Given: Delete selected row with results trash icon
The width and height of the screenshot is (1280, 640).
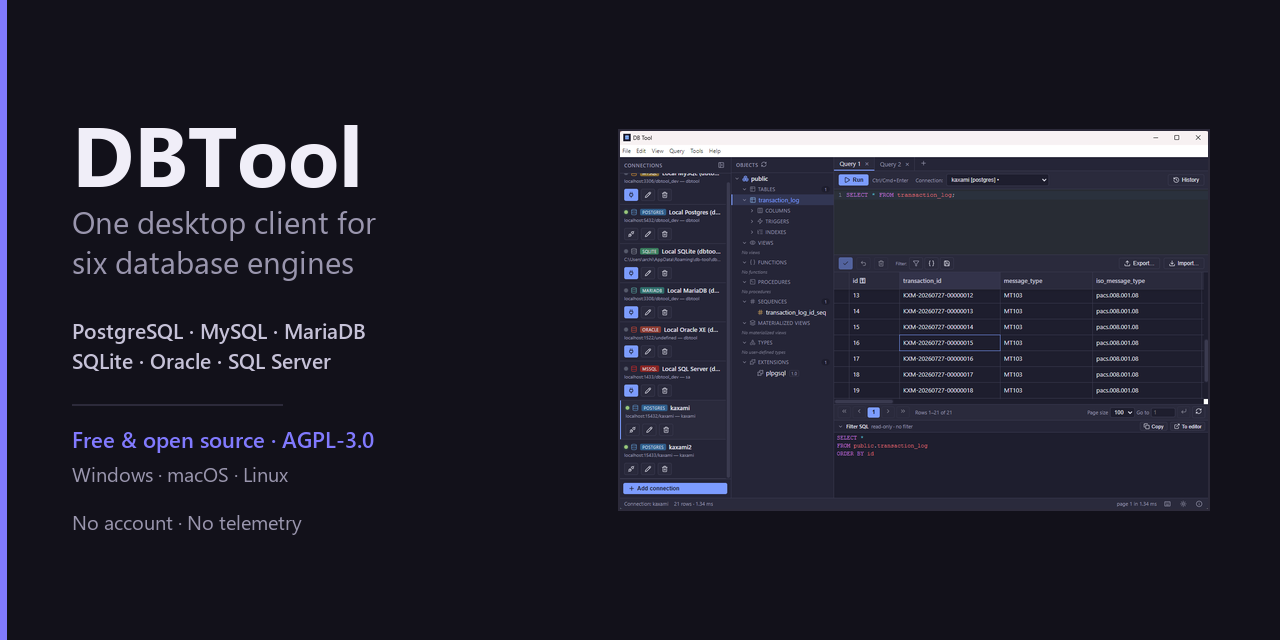Looking at the screenshot, I should click(881, 263).
